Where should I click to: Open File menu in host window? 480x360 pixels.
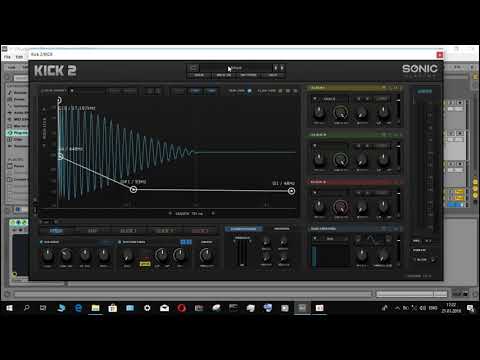7,57
